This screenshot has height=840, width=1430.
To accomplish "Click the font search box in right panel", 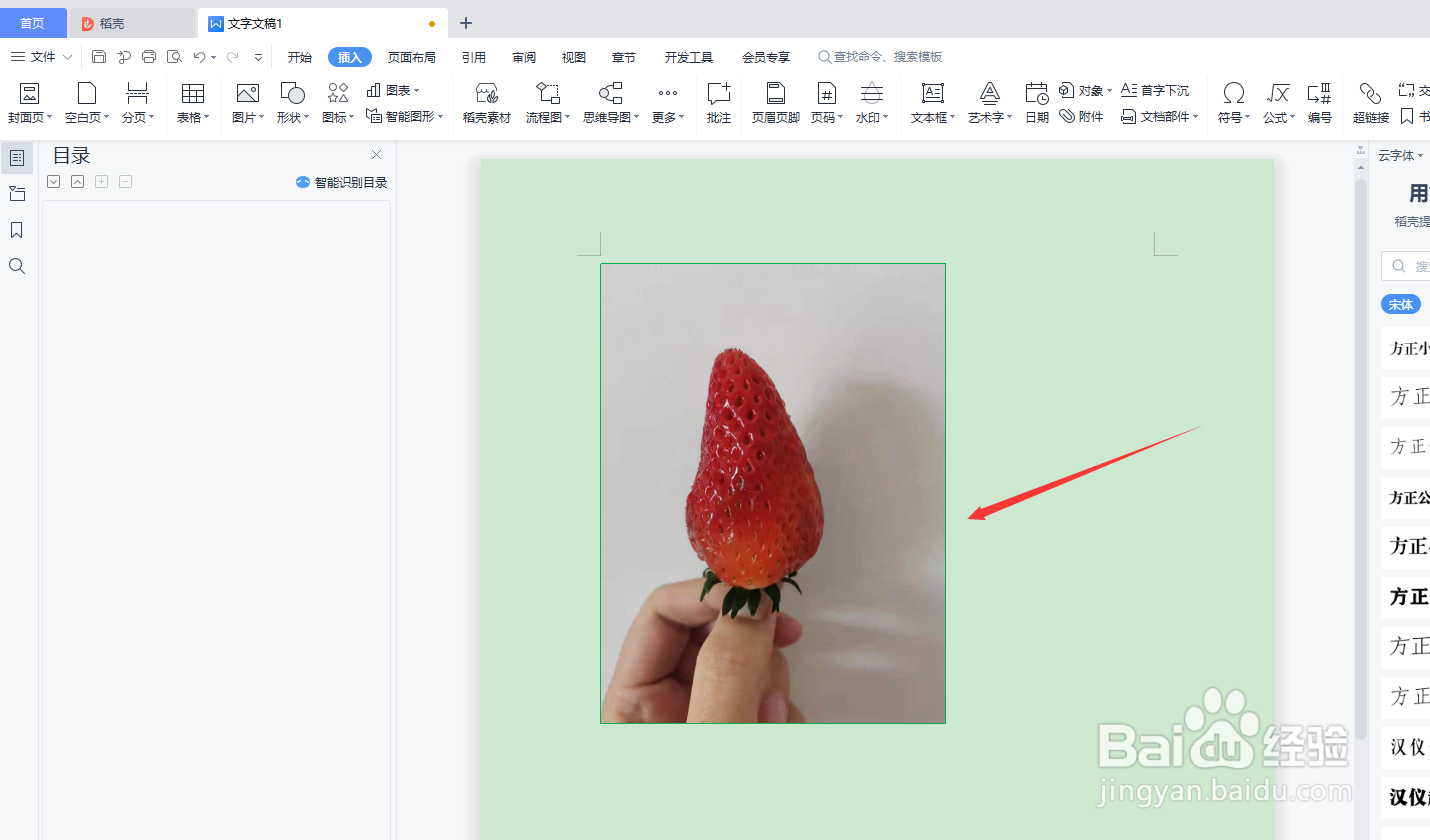I will 1406,266.
